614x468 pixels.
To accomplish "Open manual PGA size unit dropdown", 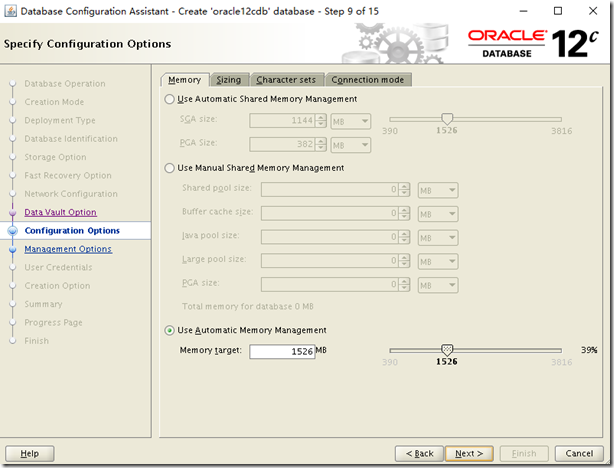I will (x=438, y=285).
